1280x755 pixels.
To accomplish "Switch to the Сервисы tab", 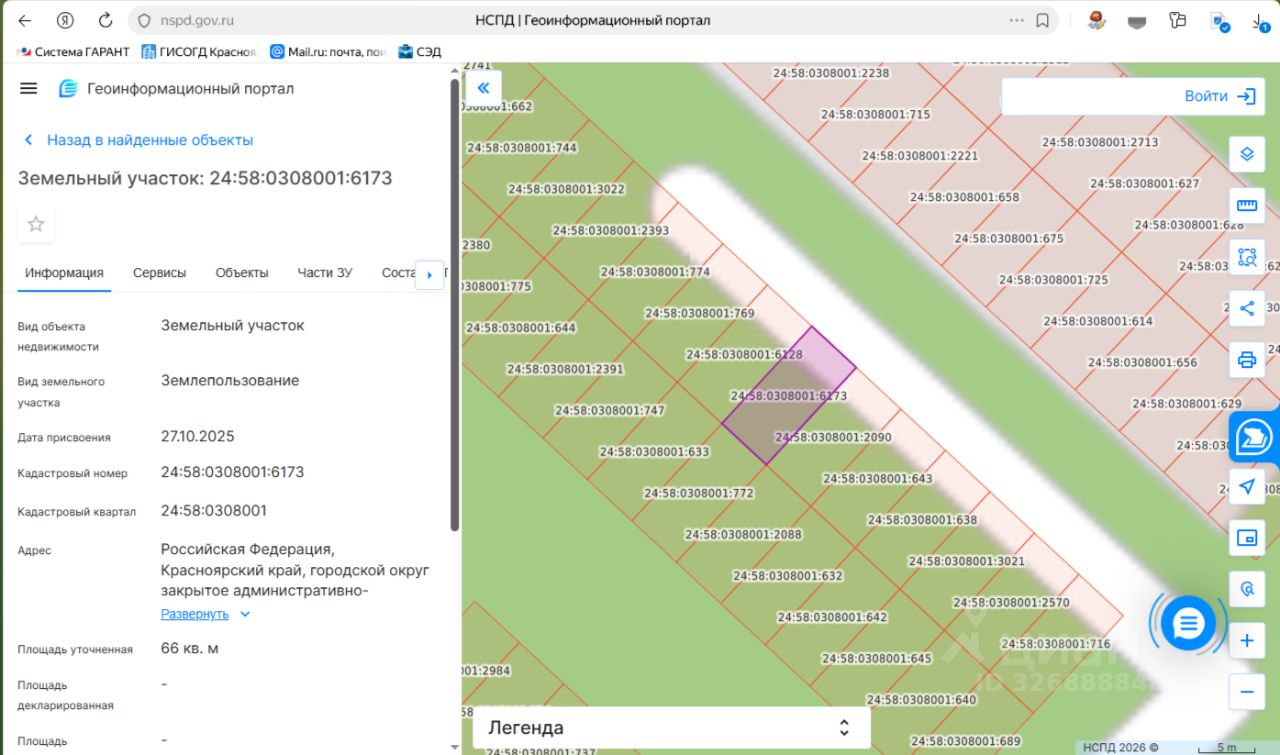I will (x=159, y=273).
